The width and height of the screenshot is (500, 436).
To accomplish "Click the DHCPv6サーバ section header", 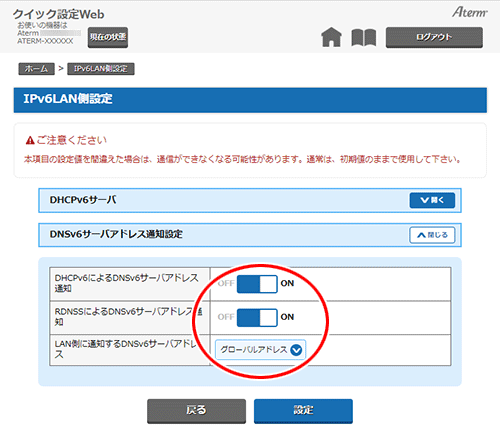I will [250, 200].
